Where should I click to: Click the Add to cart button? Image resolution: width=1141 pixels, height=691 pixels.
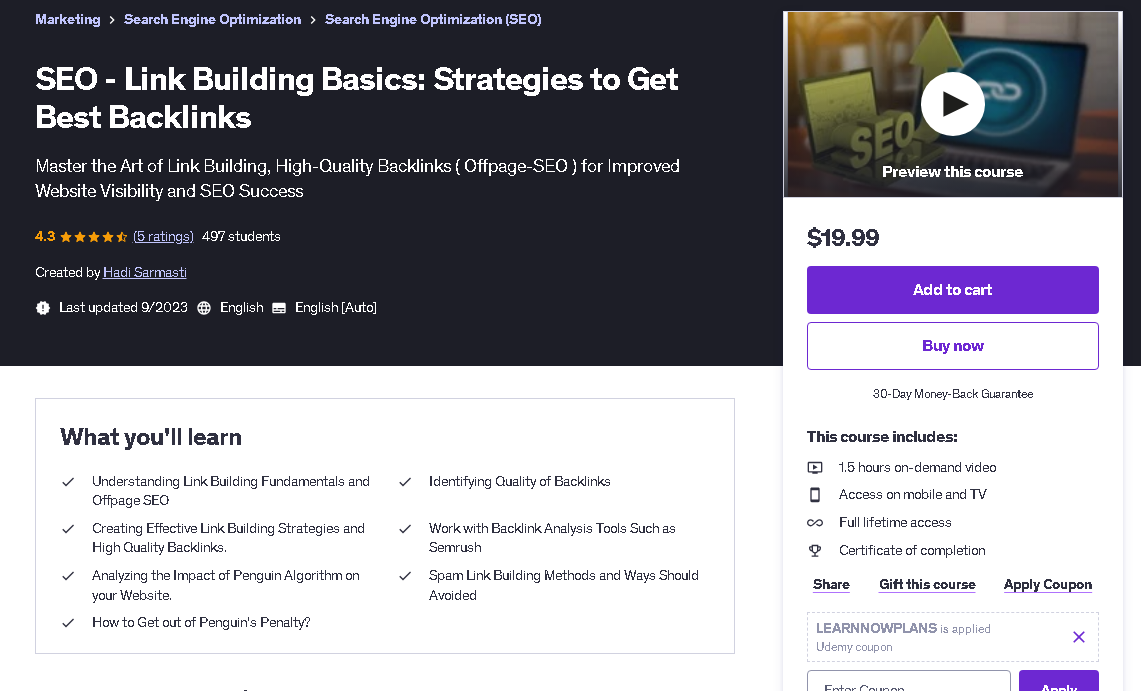[x=953, y=289]
